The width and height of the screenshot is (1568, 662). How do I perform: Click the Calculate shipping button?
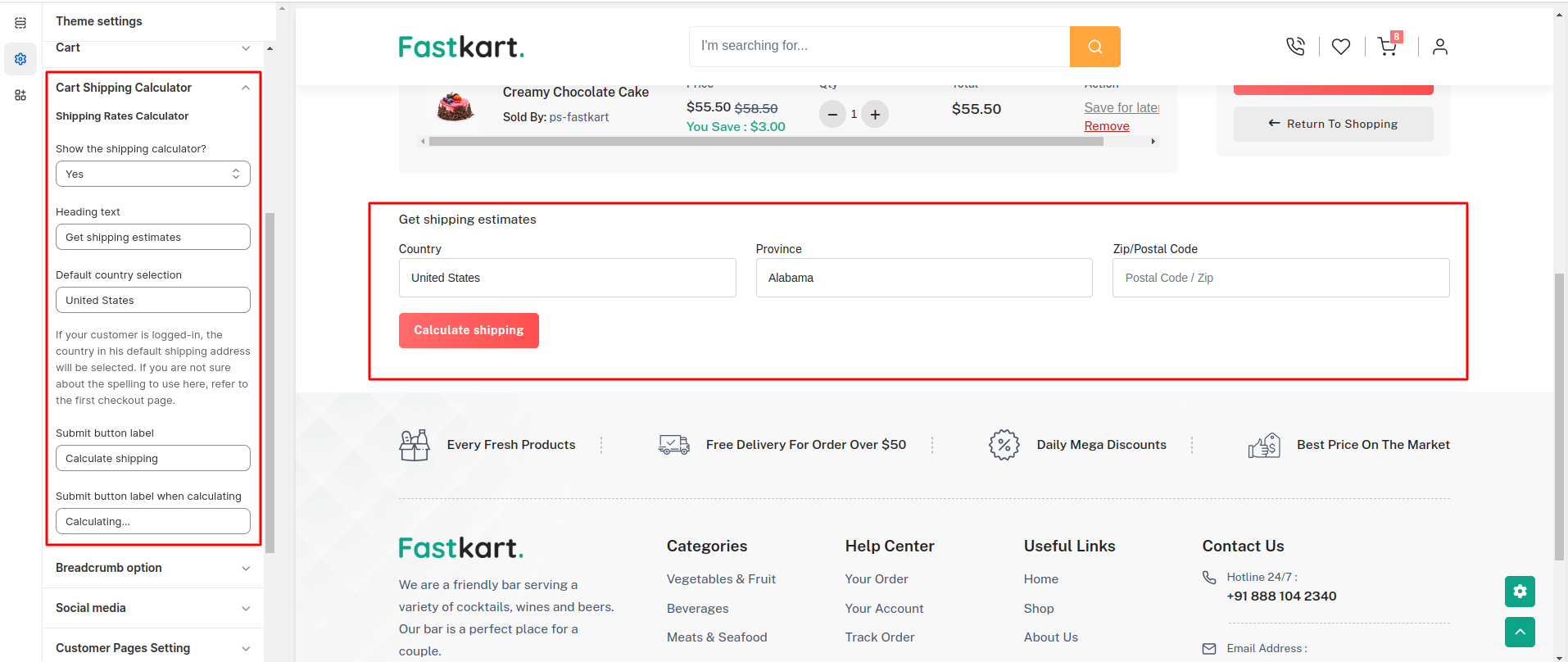click(x=469, y=330)
